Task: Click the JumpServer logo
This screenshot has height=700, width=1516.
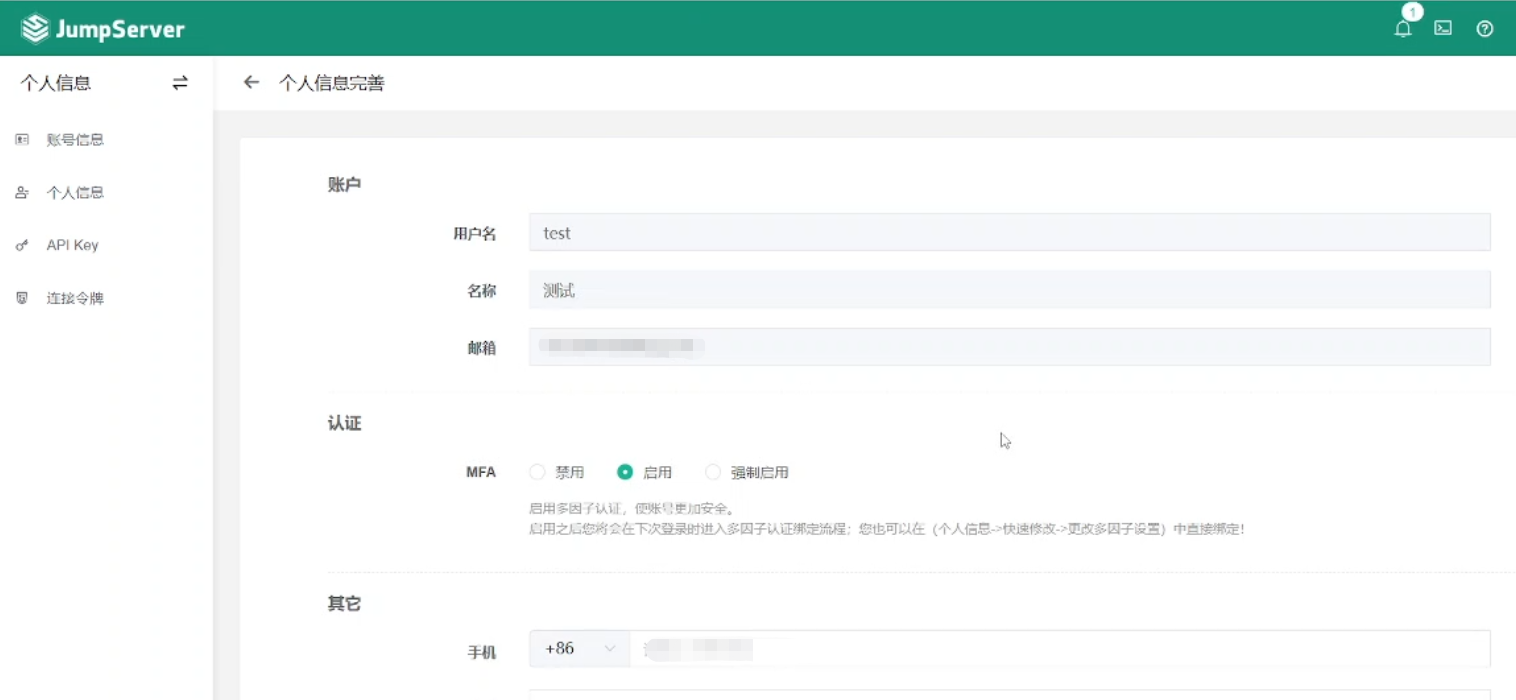Action: [x=103, y=29]
